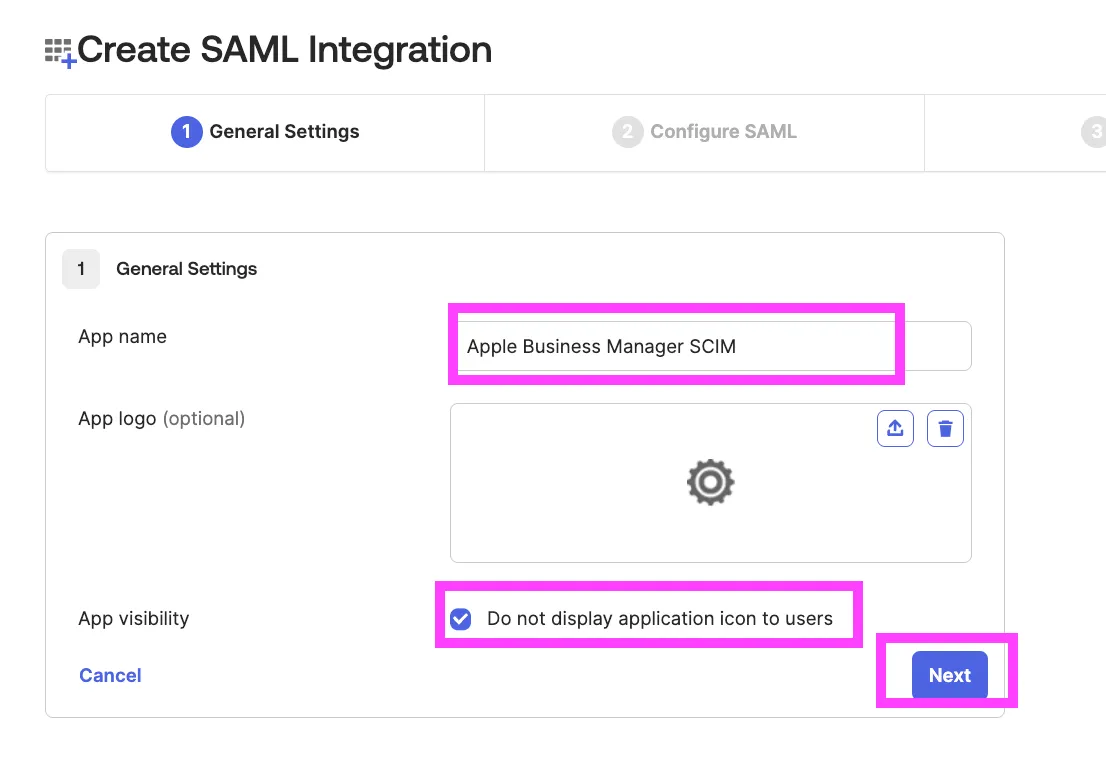Click the "Create SAML Integration" page heading
The width and height of the screenshot is (1106, 766).
(x=284, y=50)
